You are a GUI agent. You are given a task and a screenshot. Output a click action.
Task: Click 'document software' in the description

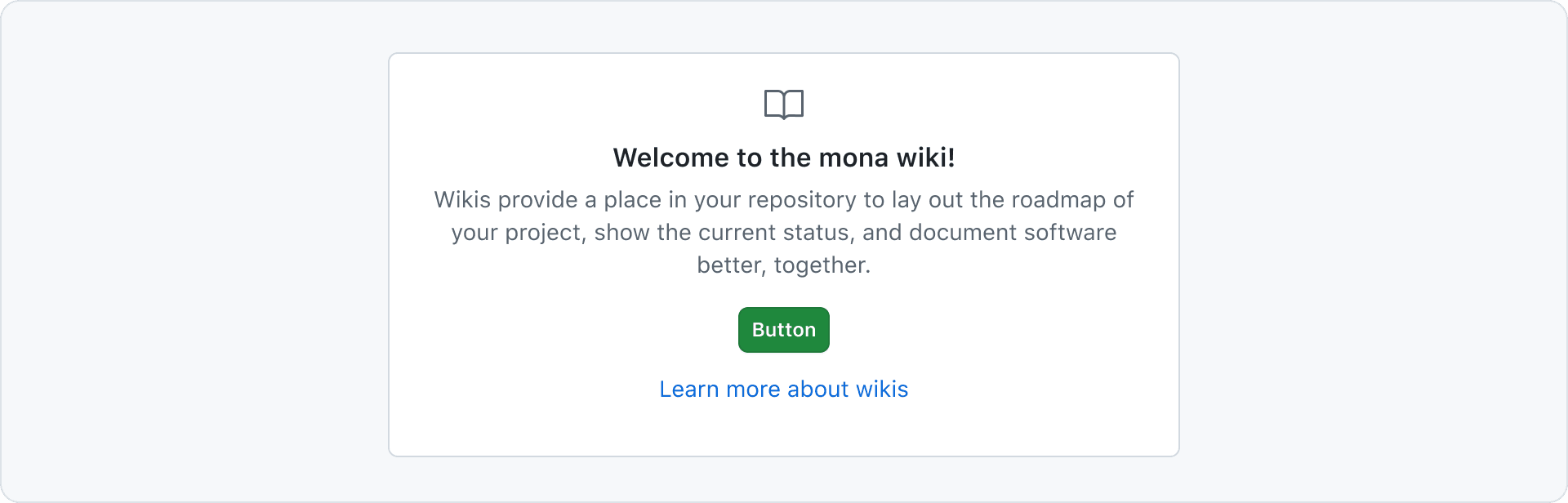pos(1013,233)
